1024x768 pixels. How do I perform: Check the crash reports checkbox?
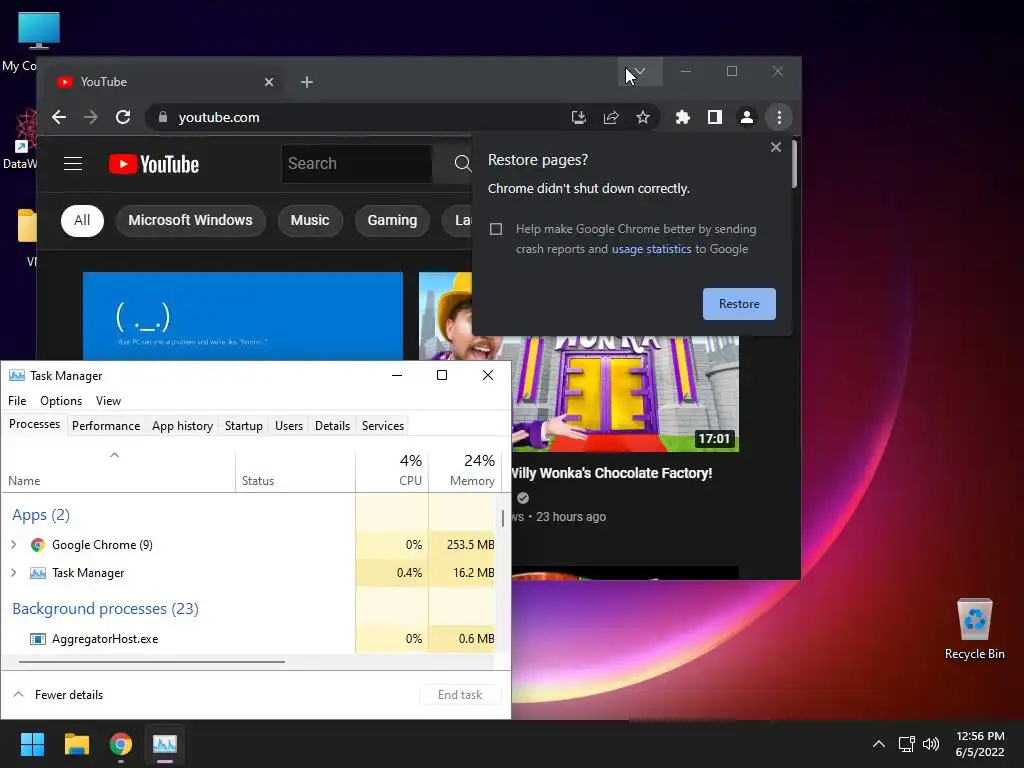pyautogui.click(x=496, y=229)
